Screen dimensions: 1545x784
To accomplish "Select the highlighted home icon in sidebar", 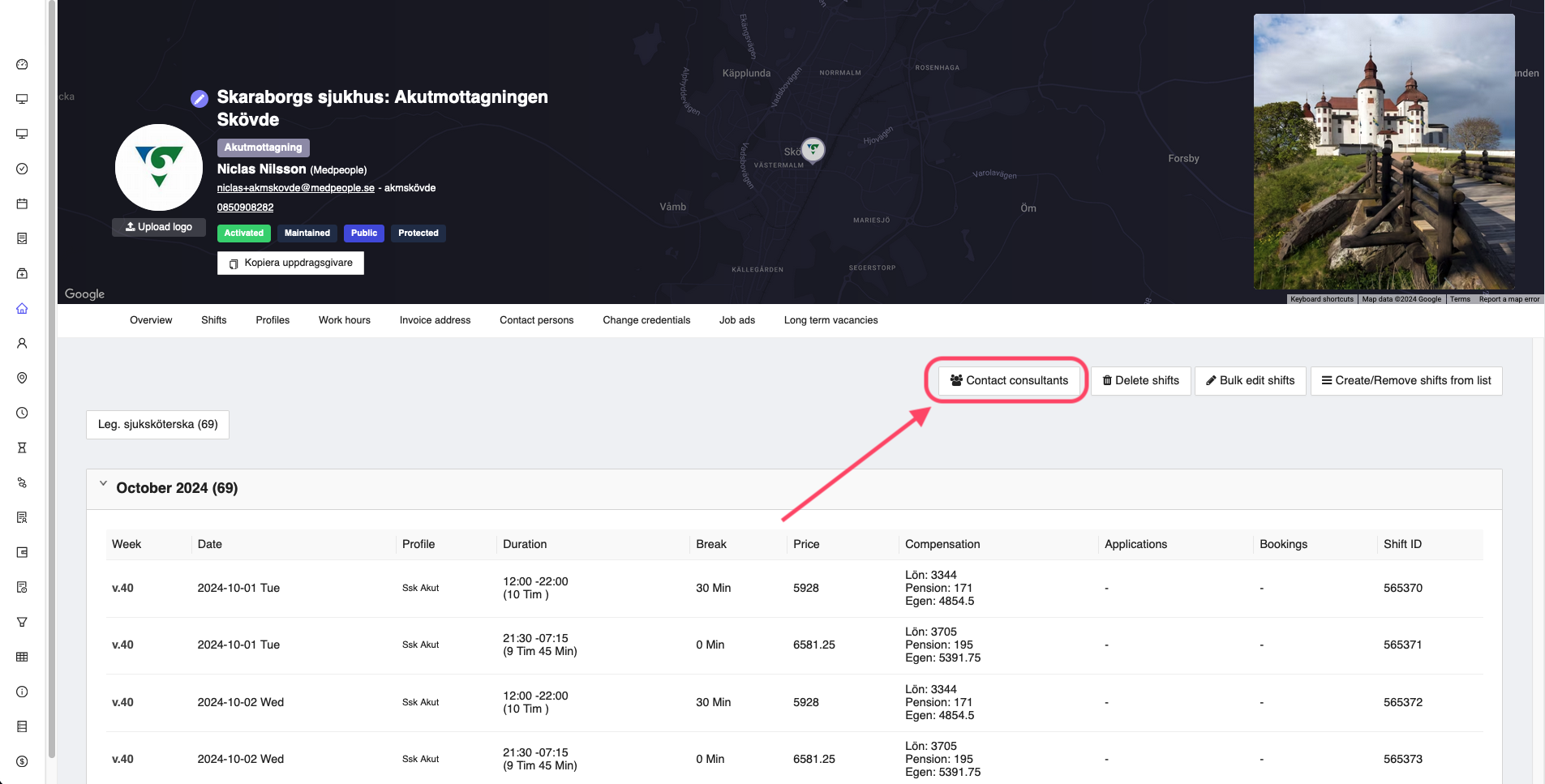I will tap(22, 308).
